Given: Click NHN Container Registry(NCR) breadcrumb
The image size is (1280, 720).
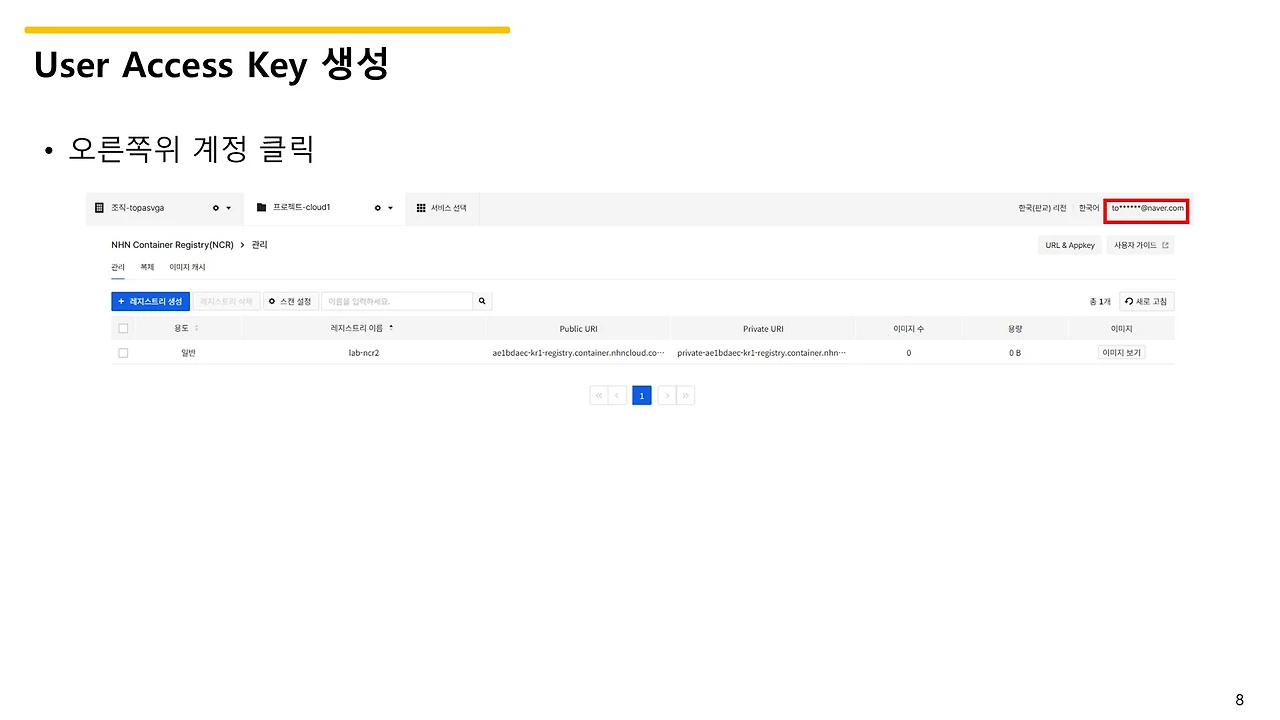Looking at the screenshot, I should pos(172,245).
